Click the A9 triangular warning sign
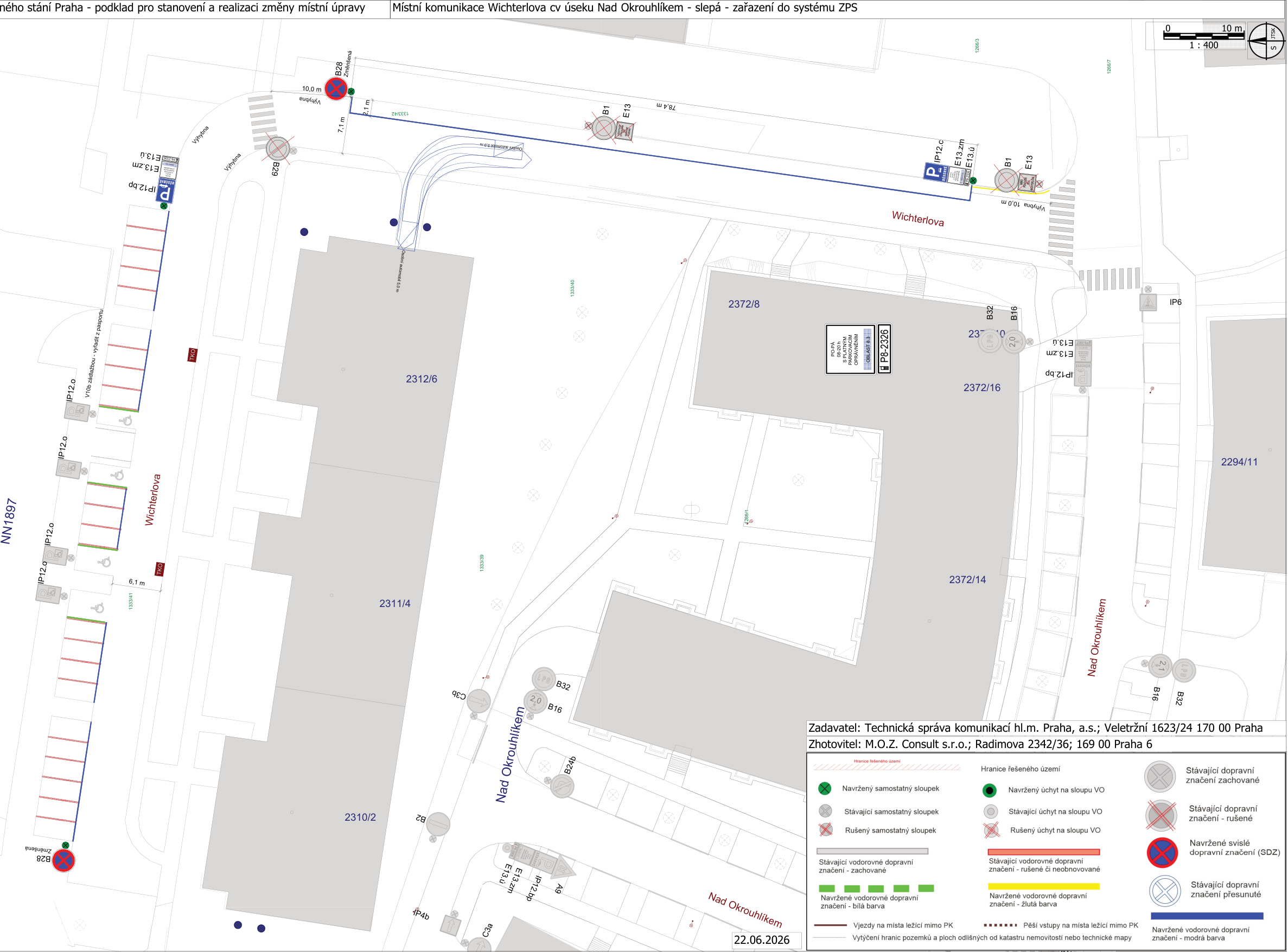The height and width of the screenshot is (952, 1288). (564, 868)
